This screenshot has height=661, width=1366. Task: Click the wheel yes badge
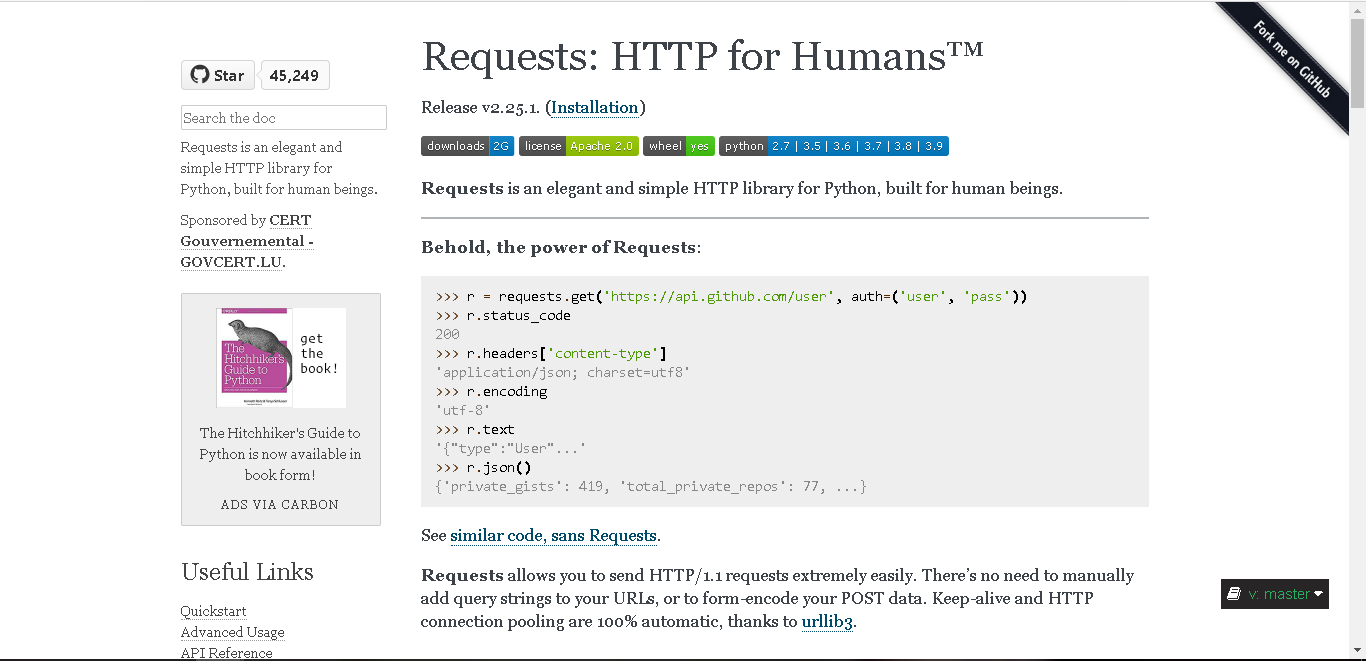679,146
